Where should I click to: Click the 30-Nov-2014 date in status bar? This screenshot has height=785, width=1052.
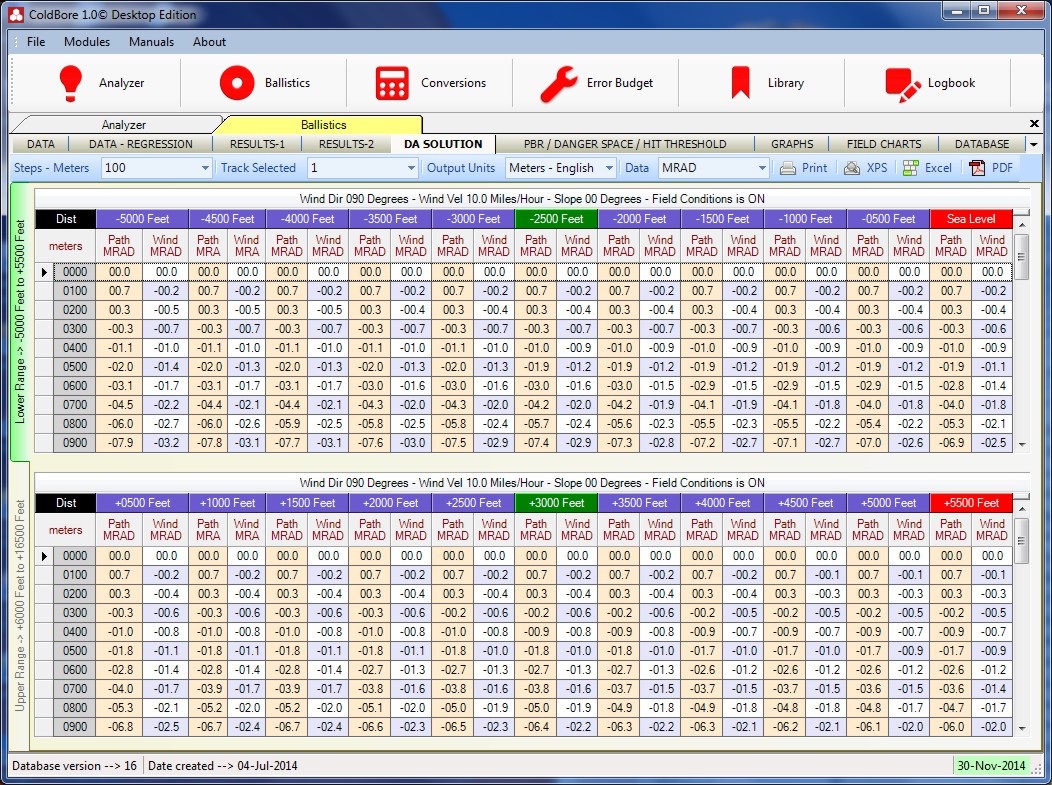[991, 766]
